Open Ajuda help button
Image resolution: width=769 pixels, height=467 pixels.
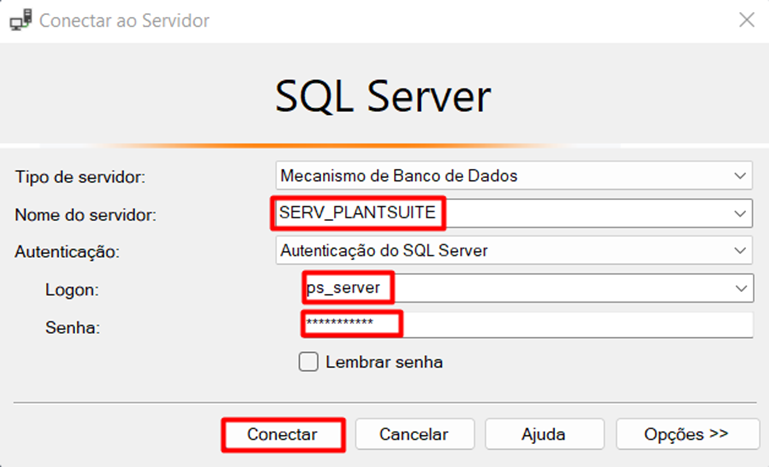(x=544, y=434)
